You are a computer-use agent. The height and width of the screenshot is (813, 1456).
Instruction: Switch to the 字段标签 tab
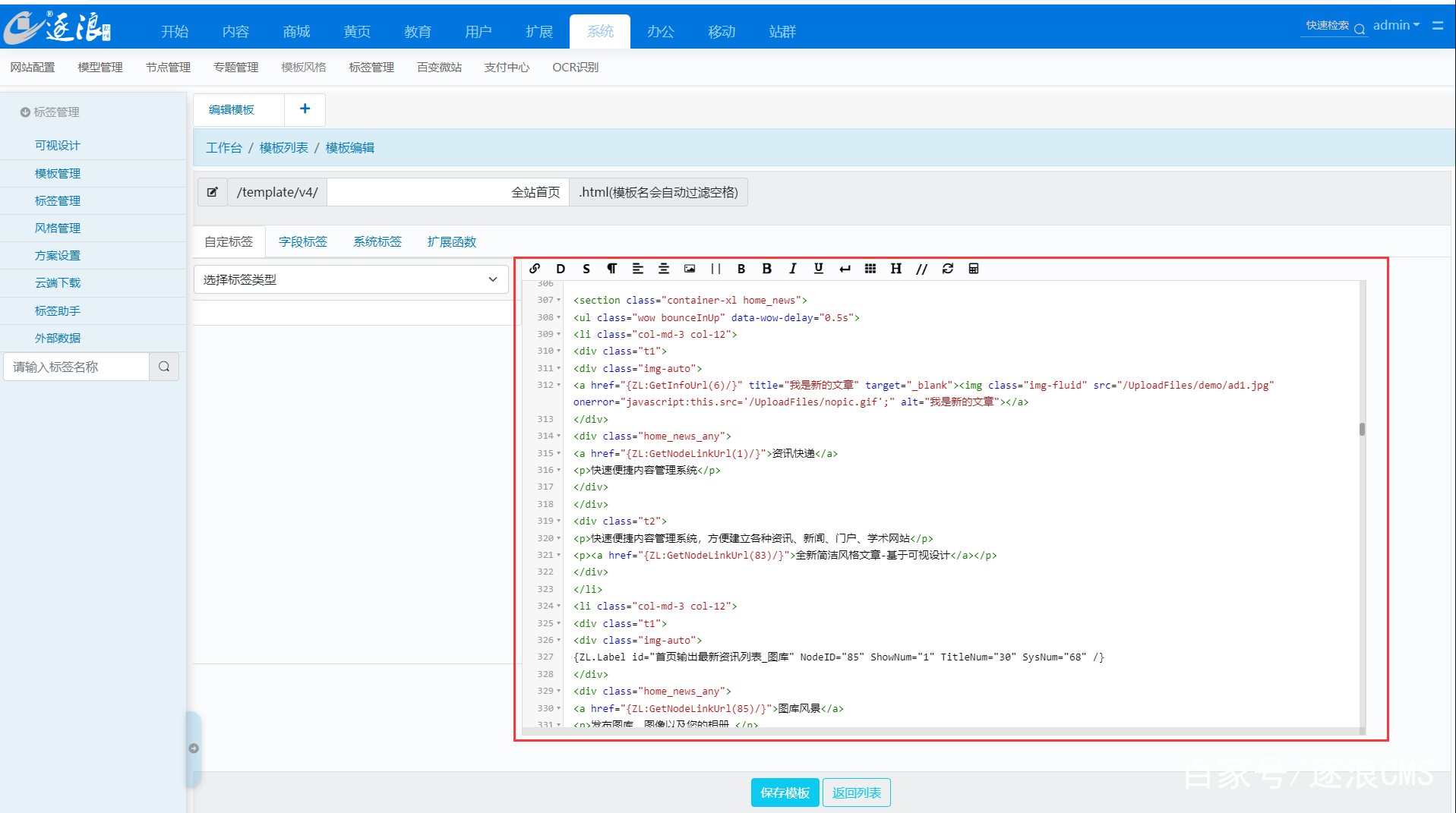click(303, 241)
